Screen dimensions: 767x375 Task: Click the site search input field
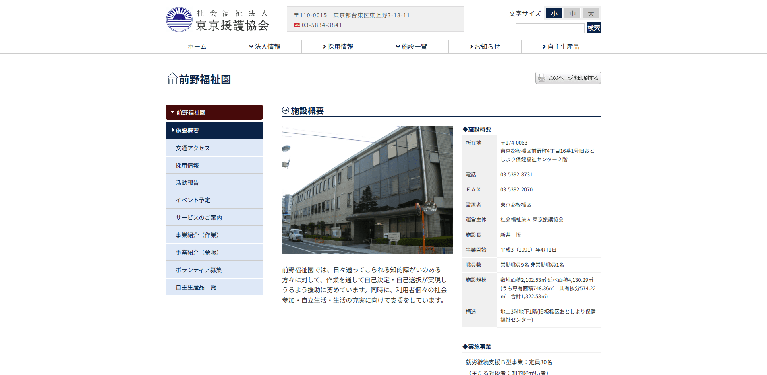(551, 28)
